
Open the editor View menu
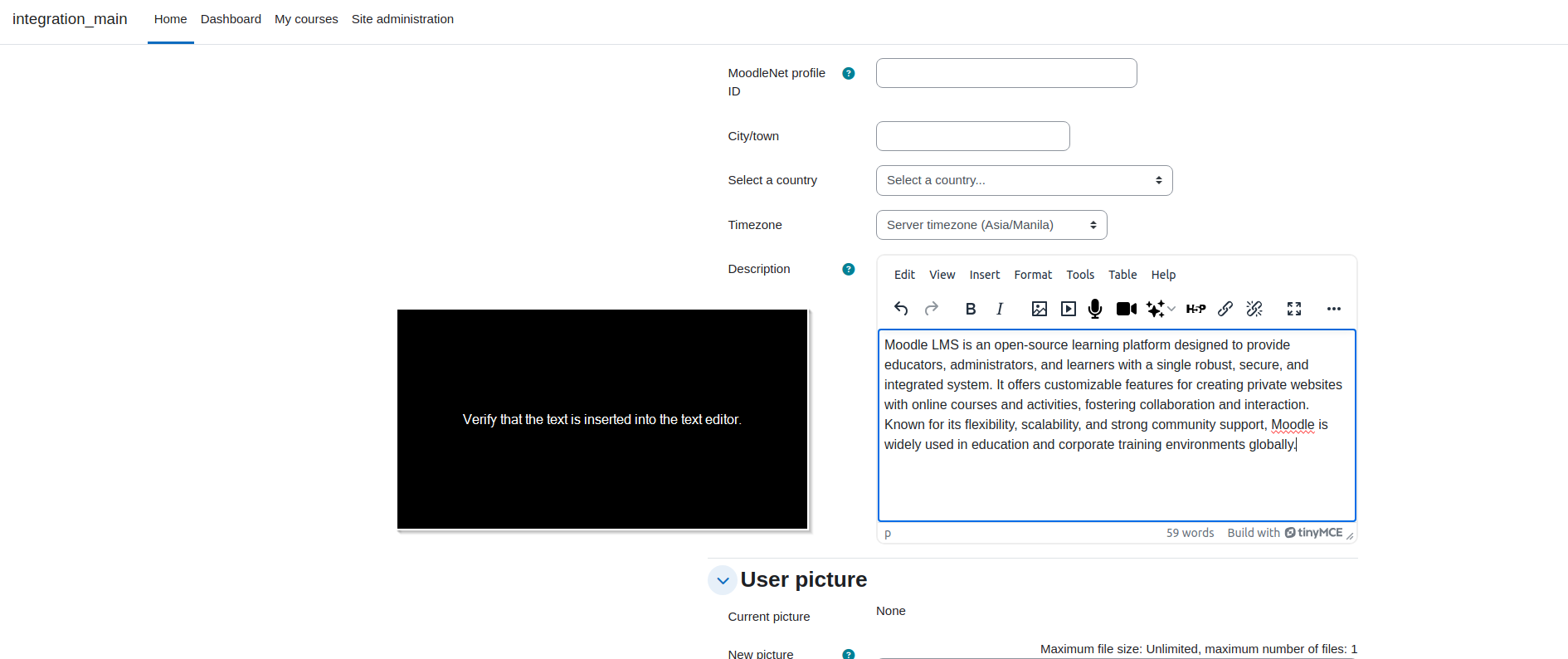click(942, 275)
